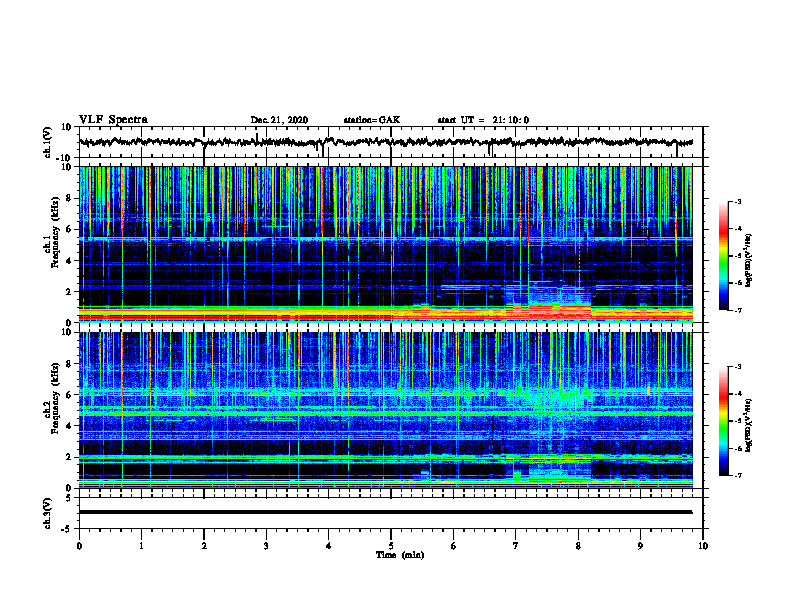Pick the ch.1 spectrogram color scale bar
792x612 pixels.
[723, 256]
